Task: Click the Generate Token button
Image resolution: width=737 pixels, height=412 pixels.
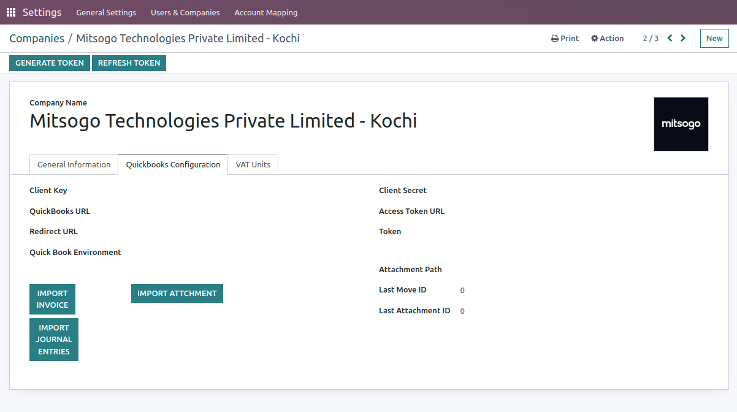Action: [x=49, y=63]
